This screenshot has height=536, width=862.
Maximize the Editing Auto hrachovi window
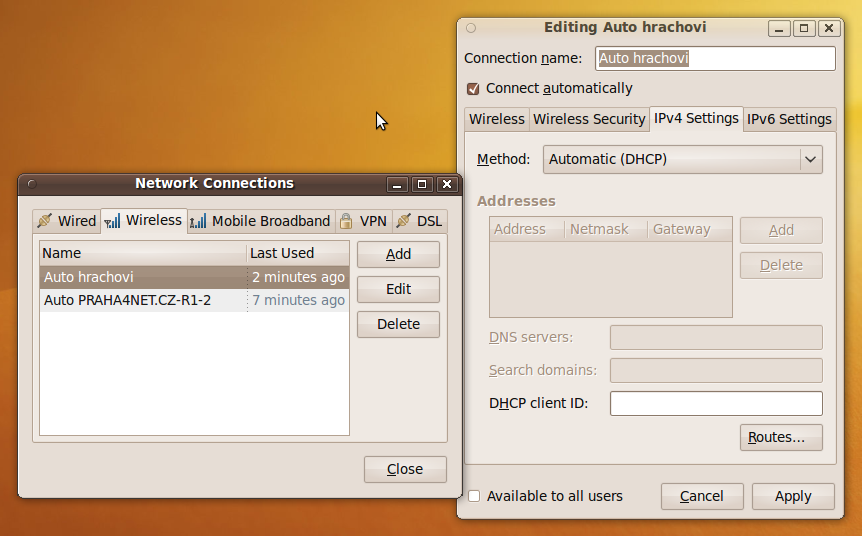(804, 29)
